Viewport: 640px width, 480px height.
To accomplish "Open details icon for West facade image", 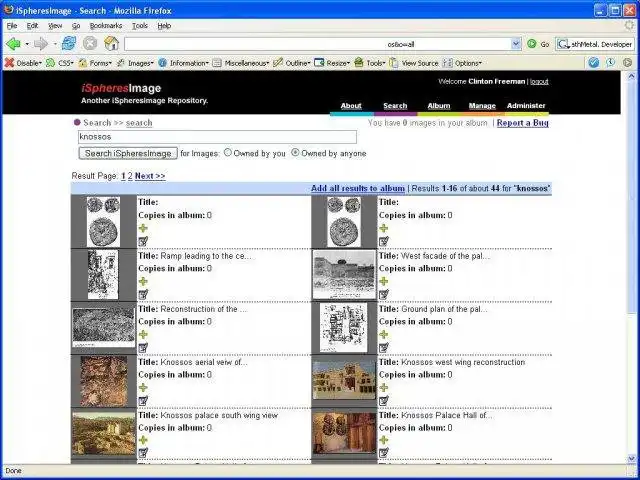I will [x=384, y=294].
